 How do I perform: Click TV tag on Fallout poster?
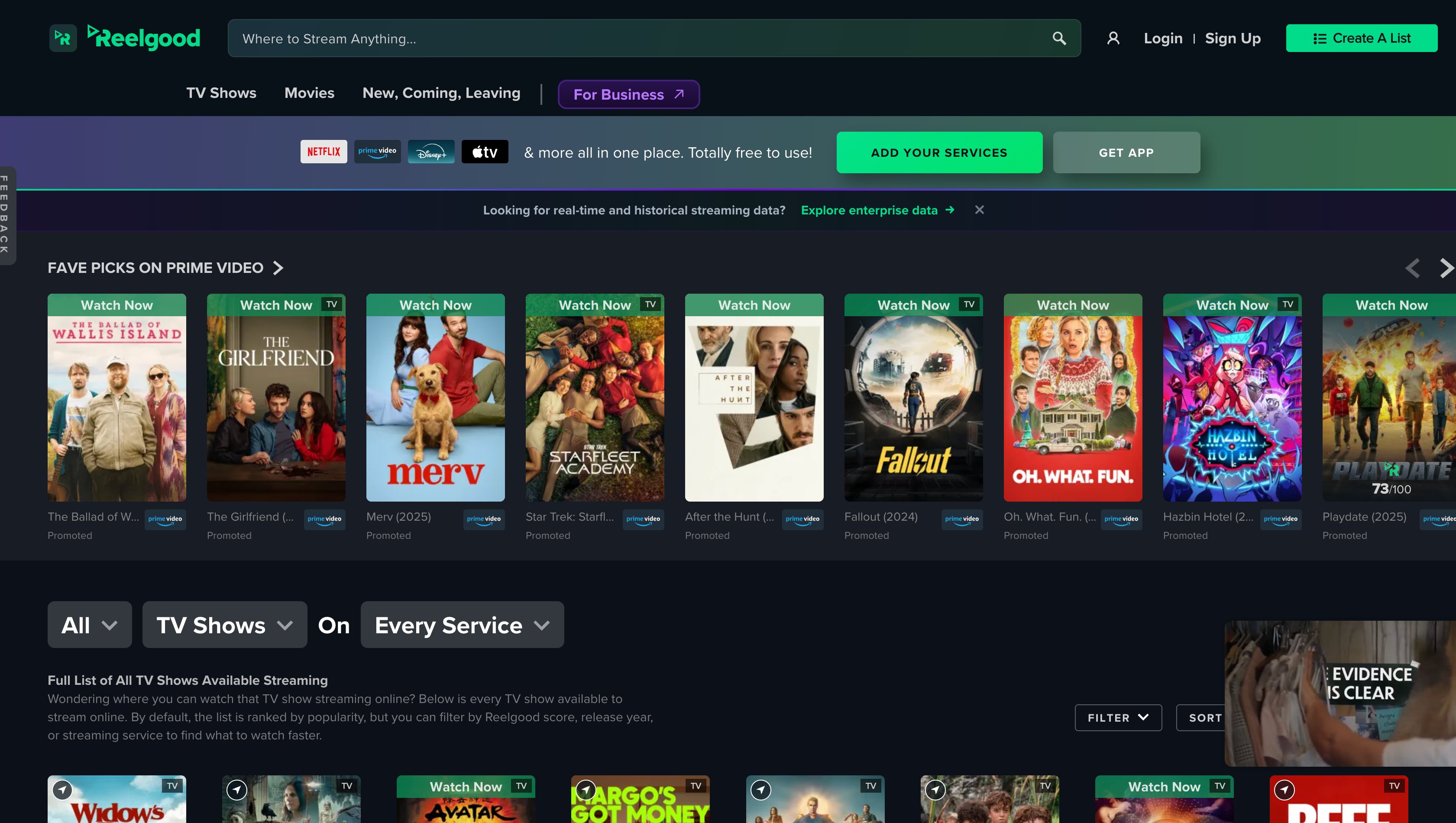click(969, 305)
